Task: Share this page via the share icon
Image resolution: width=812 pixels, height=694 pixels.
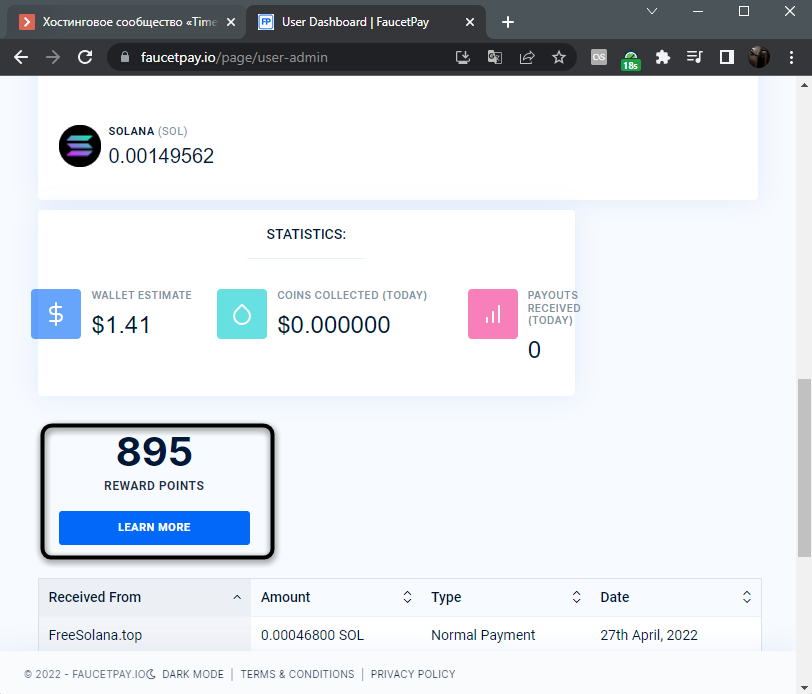Action: pyautogui.click(x=527, y=57)
